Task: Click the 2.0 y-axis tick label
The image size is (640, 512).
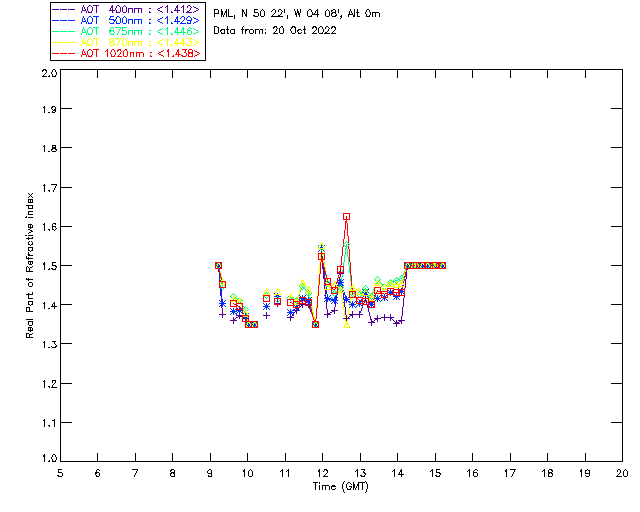Action: (x=49, y=73)
